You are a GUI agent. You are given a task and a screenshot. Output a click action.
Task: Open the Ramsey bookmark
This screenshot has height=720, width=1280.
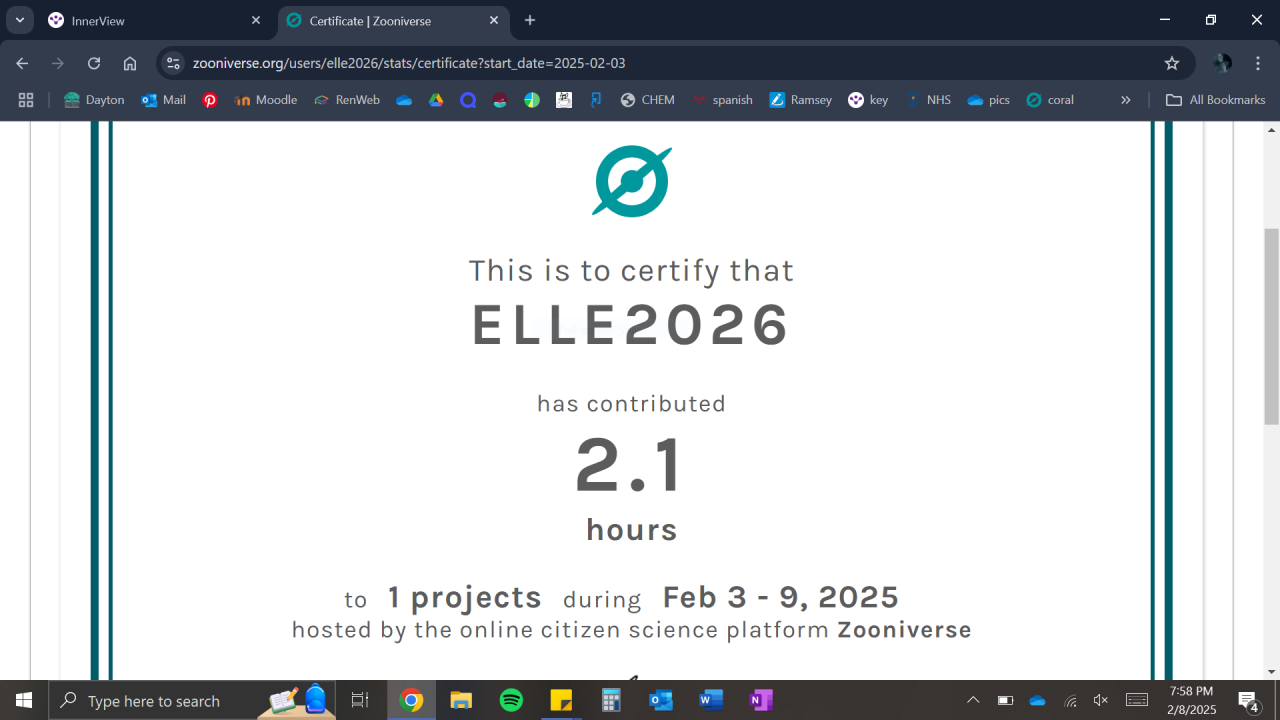click(801, 100)
